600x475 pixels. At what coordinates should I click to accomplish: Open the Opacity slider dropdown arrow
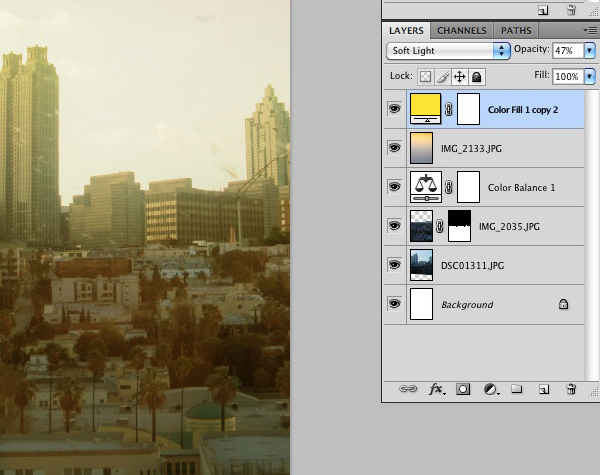click(x=589, y=50)
